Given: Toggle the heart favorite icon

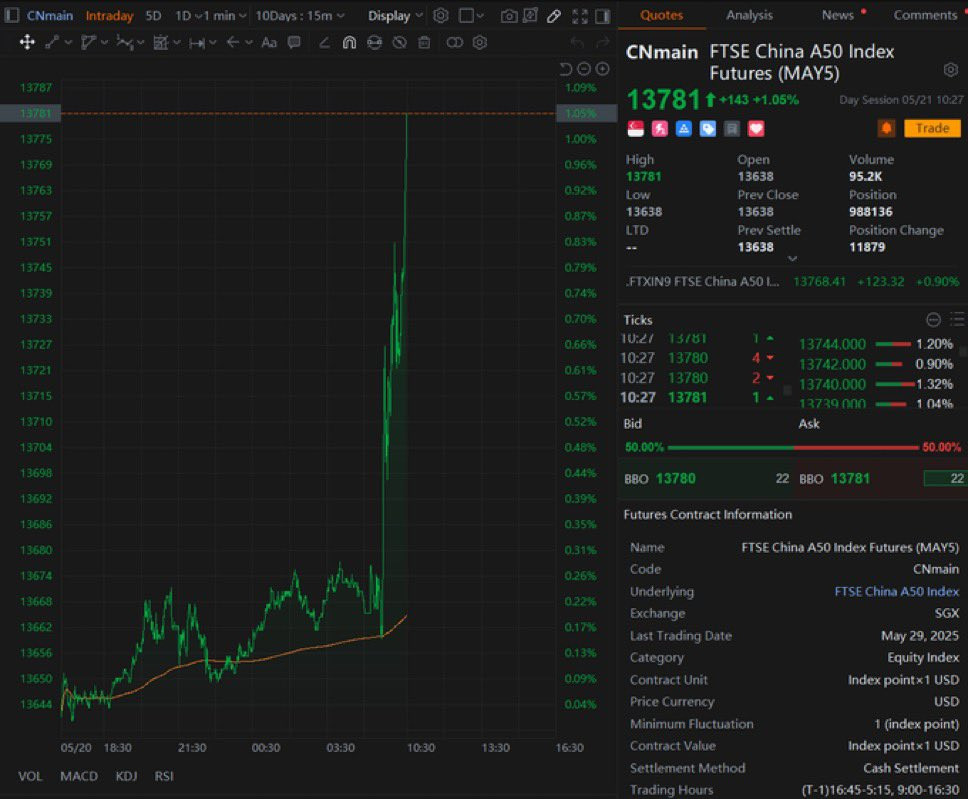Looking at the screenshot, I should pos(756,128).
